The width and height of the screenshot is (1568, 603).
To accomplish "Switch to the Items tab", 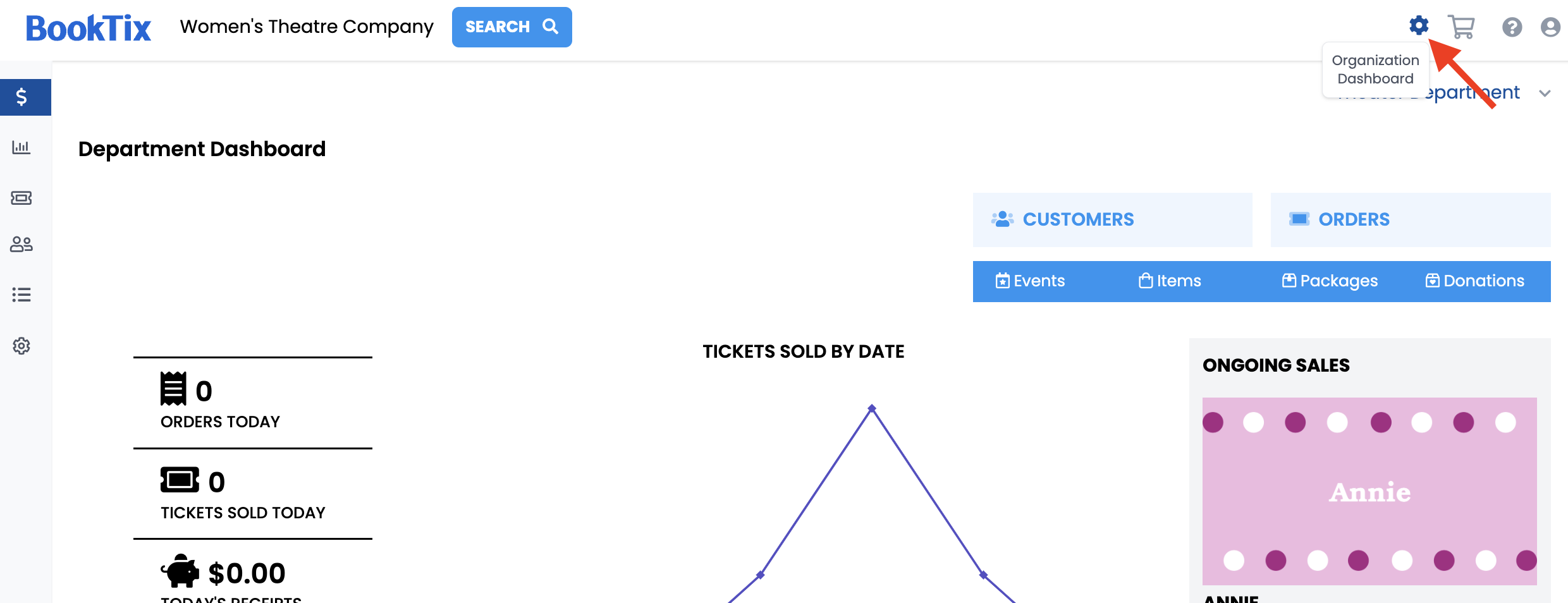I will pyautogui.click(x=1170, y=281).
